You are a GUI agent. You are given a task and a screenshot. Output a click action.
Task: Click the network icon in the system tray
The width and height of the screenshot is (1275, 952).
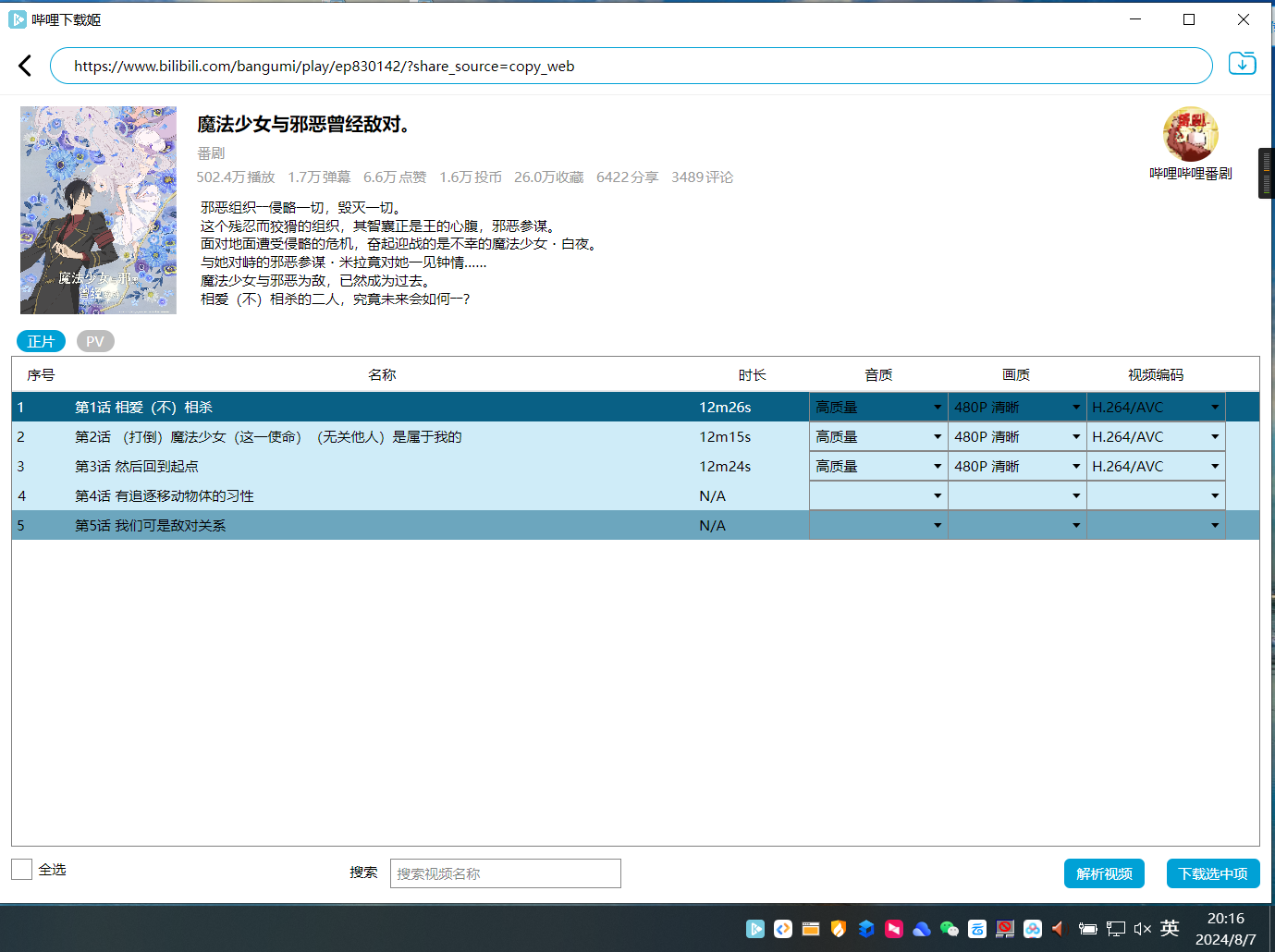1116,929
